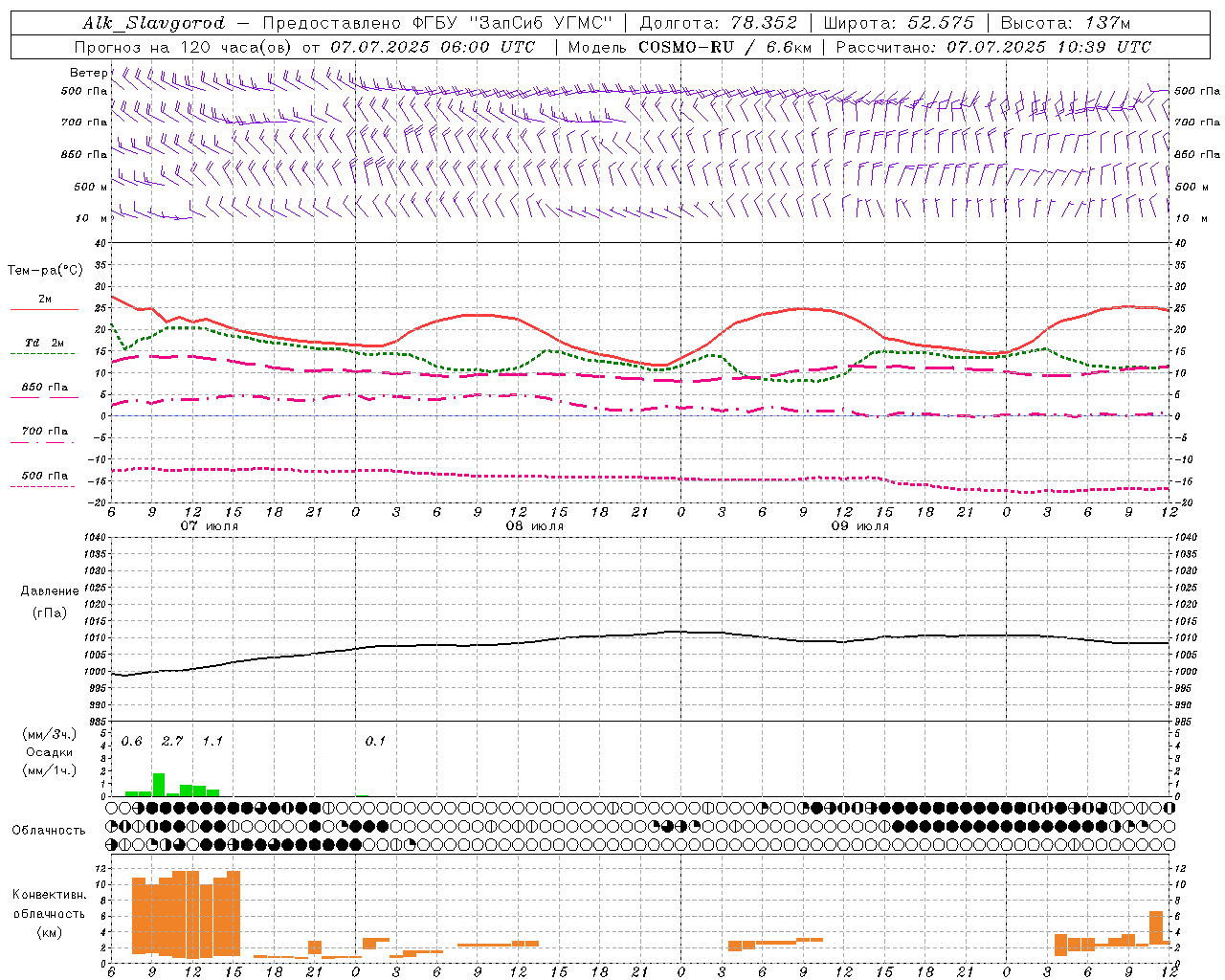Click the 3-hour precipitation value '0.1'
The width and height of the screenshot is (1225, 980).
click(x=375, y=741)
